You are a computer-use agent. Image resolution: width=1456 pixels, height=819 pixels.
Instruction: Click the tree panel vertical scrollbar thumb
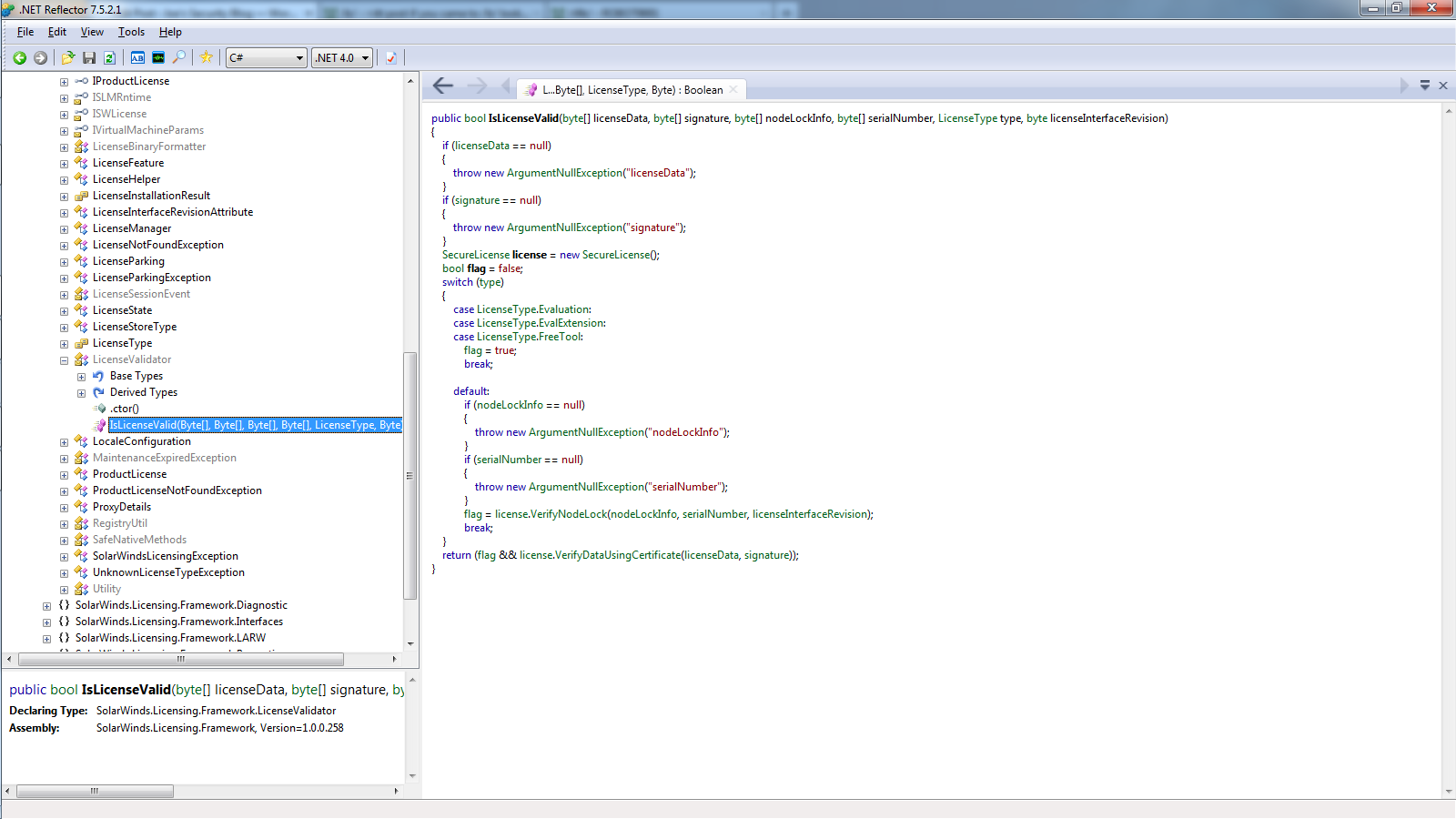pos(410,476)
